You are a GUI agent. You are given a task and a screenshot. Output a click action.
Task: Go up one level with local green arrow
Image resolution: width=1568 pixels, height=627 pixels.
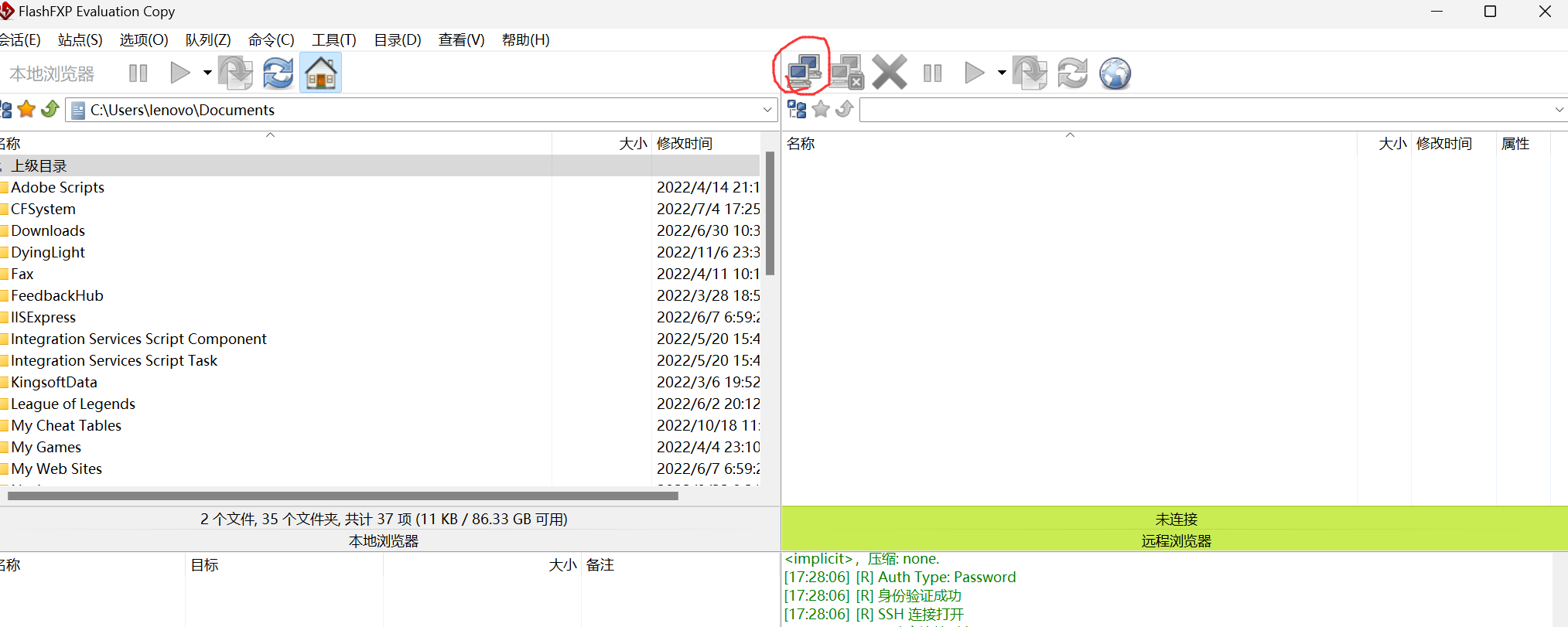[x=50, y=110]
